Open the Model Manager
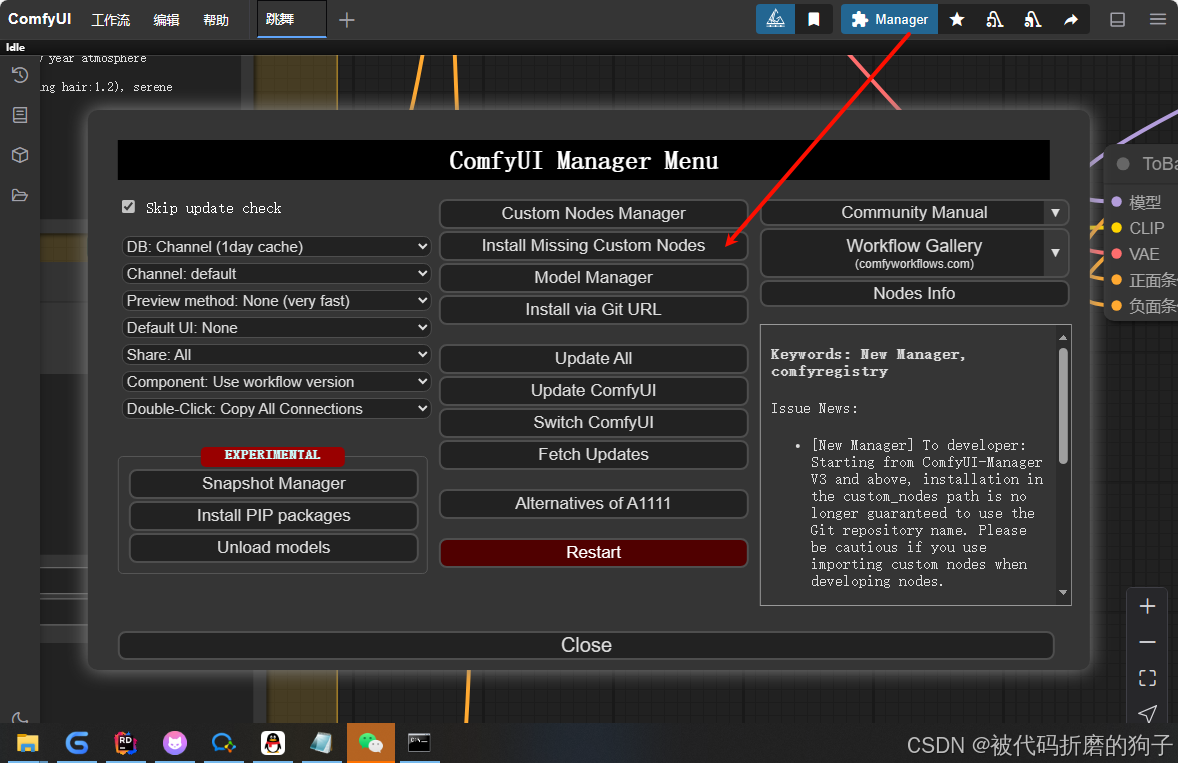 (594, 277)
